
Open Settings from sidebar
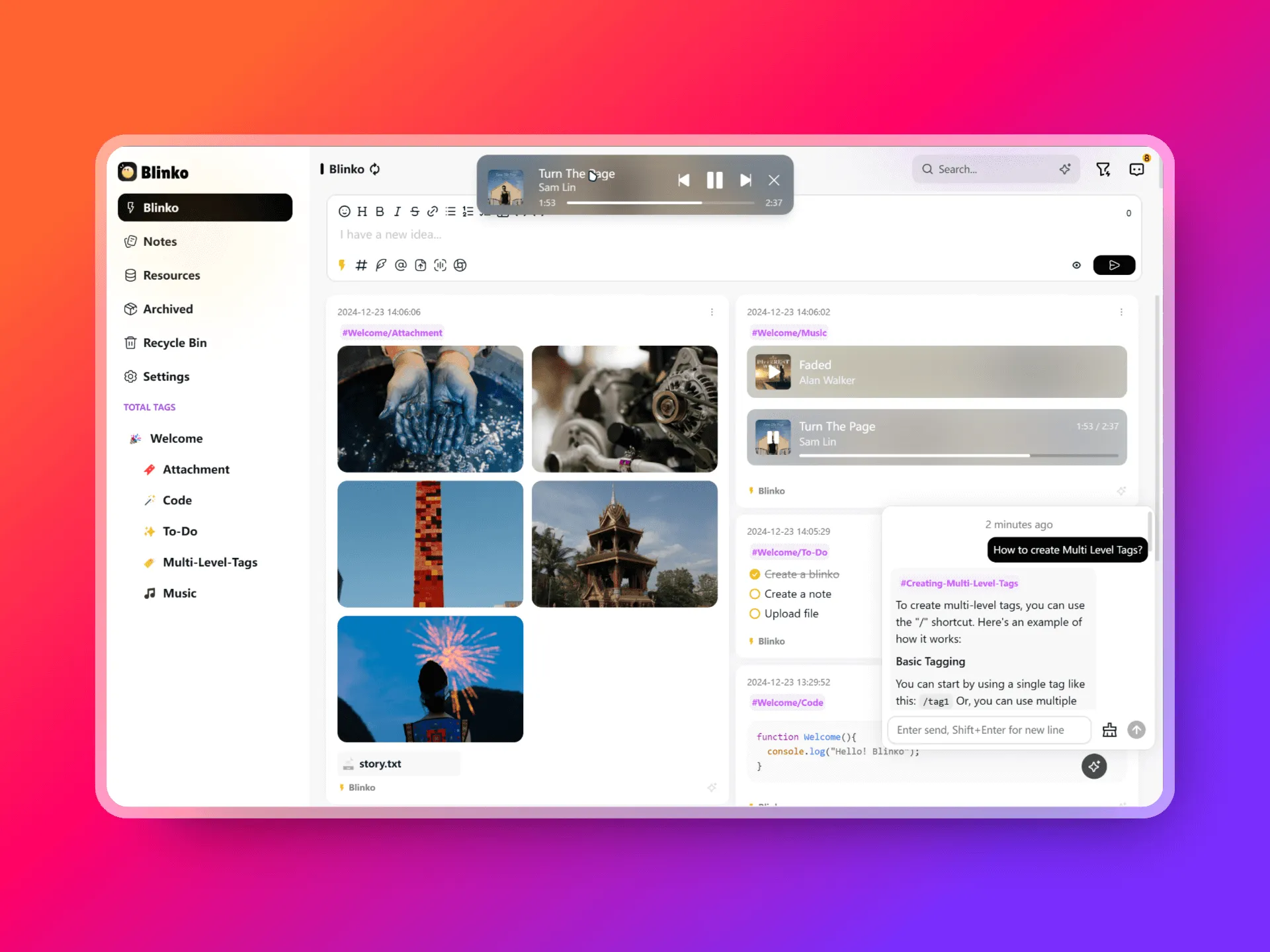tap(166, 376)
